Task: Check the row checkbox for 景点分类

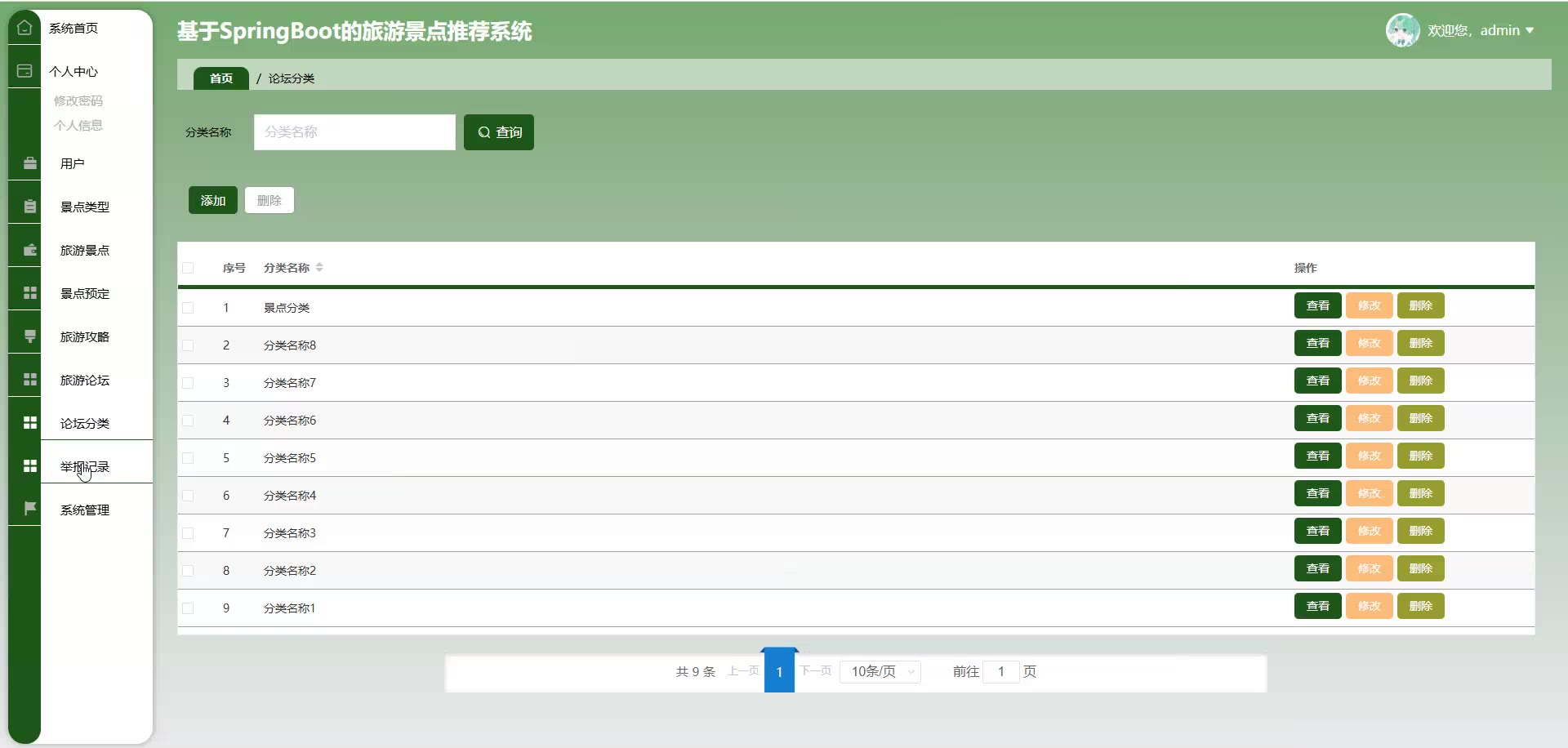Action: (188, 308)
